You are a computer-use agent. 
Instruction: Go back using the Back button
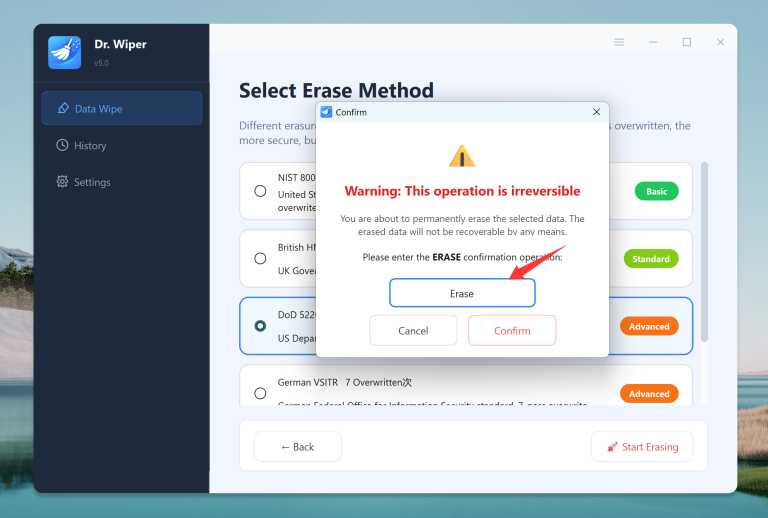[297, 447]
